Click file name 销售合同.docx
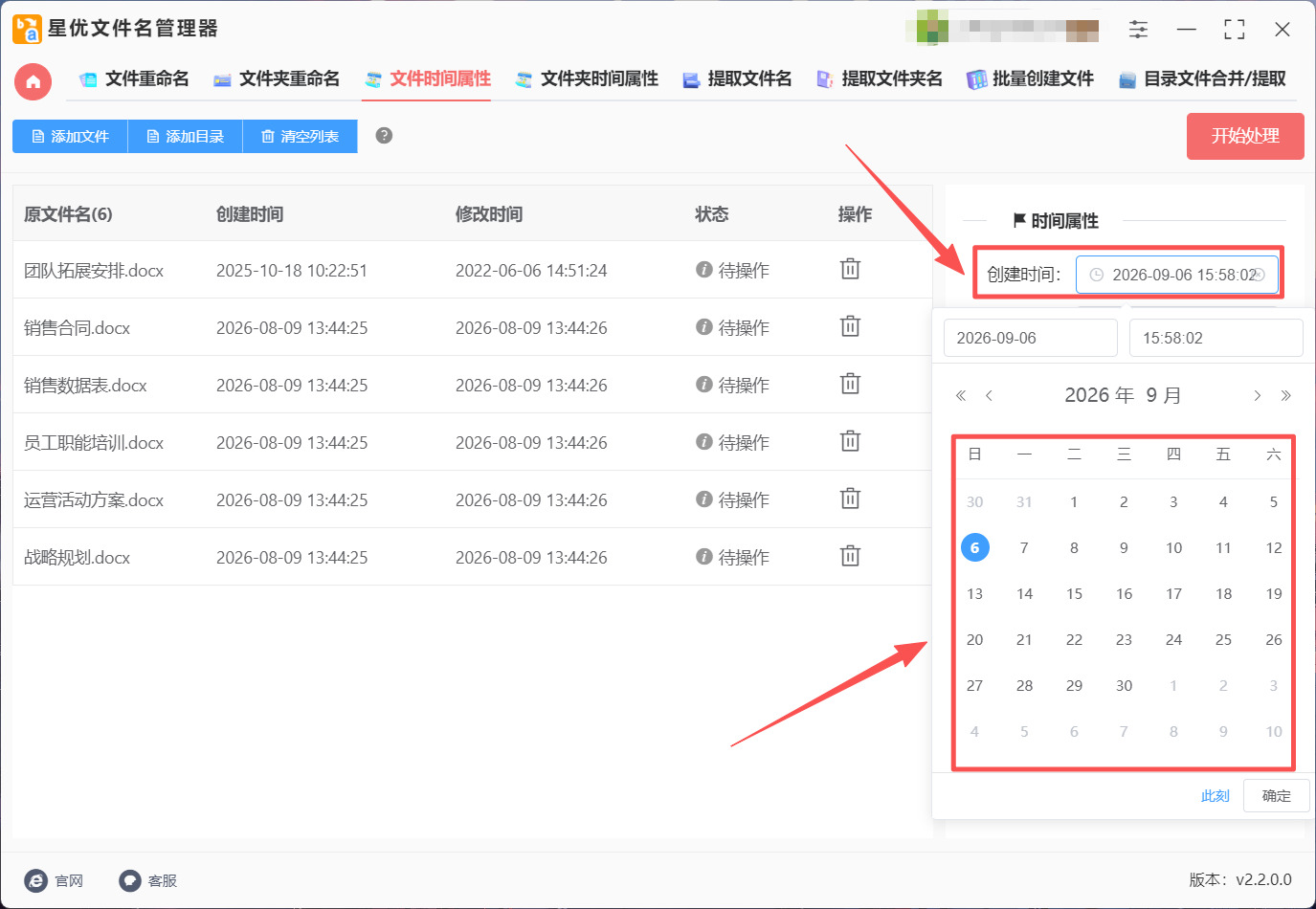The image size is (1316, 909). click(77, 328)
